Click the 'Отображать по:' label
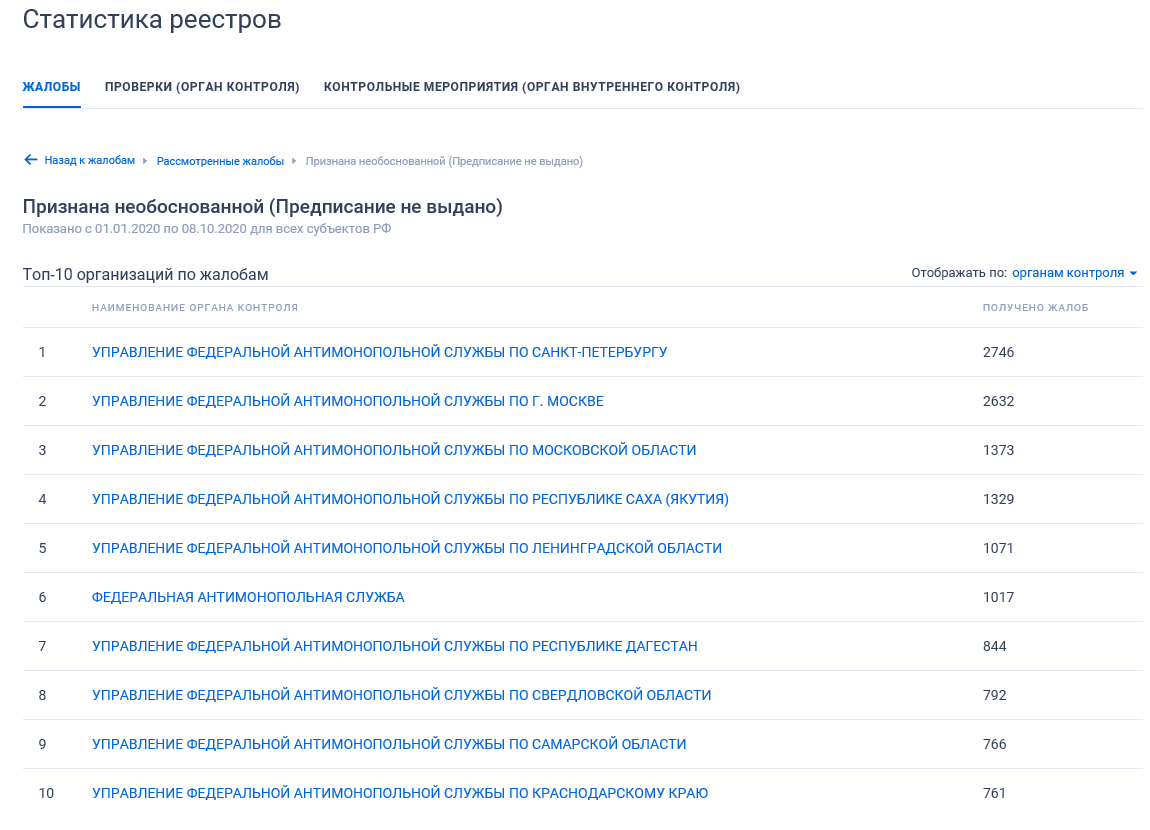This screenshot has width=1150, height=830. [x=959, y=273]
